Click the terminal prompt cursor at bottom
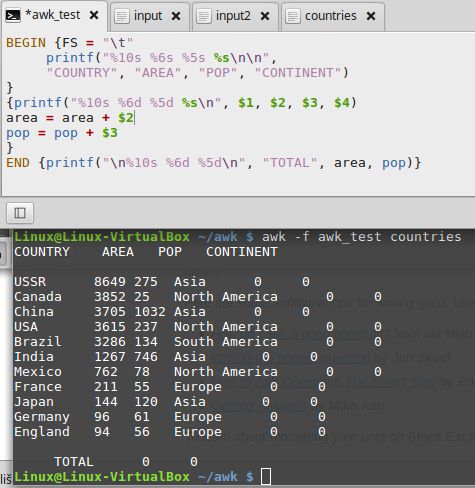This screenshot has height=488, width=475. click(266, 476)
